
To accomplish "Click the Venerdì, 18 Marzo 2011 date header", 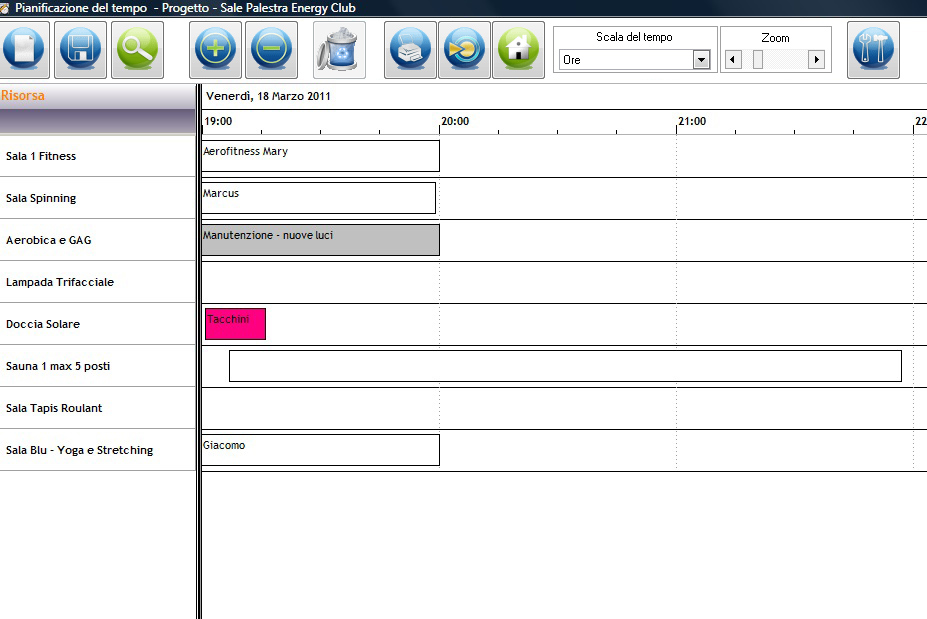I will point(268,96).
